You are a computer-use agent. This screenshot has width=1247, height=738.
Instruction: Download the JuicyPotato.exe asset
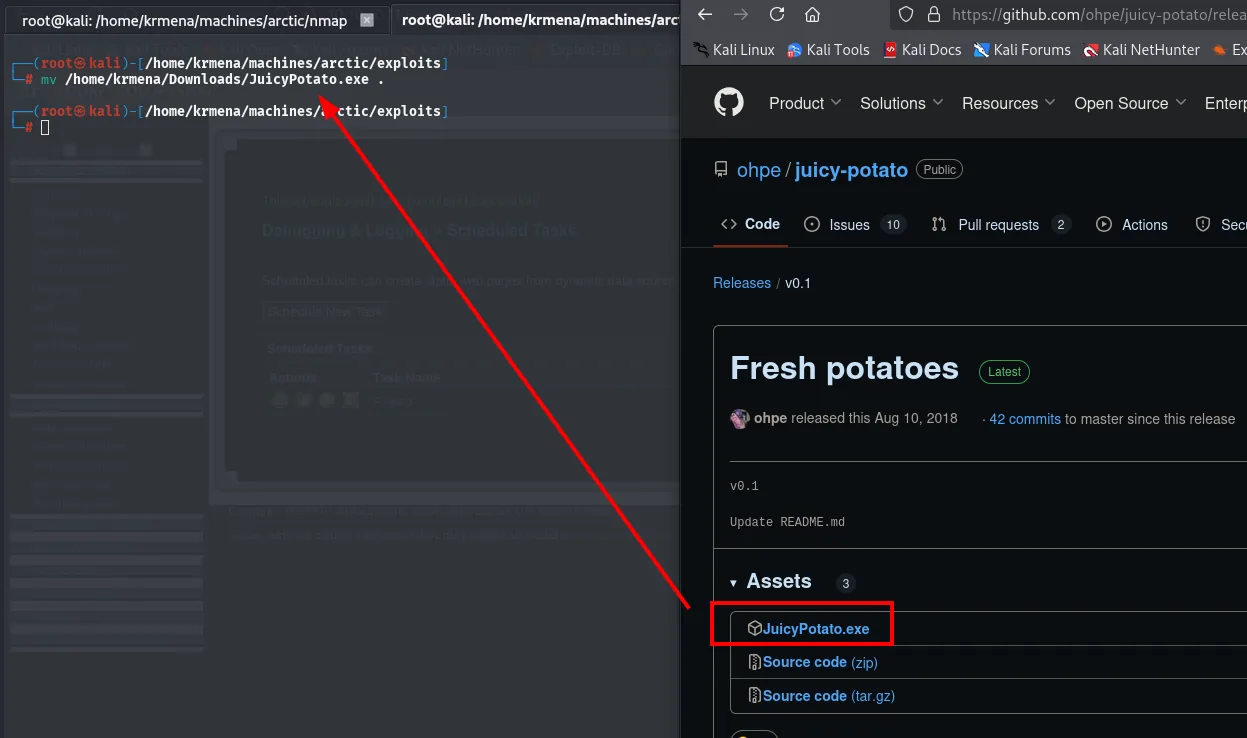(816, 629)
